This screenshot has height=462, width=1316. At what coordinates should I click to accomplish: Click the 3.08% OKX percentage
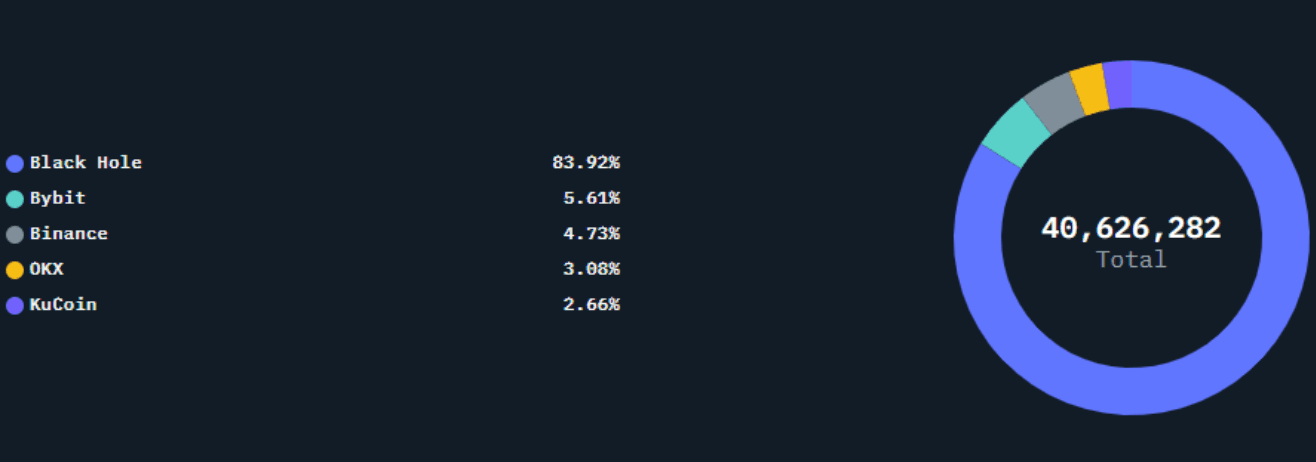592,269
